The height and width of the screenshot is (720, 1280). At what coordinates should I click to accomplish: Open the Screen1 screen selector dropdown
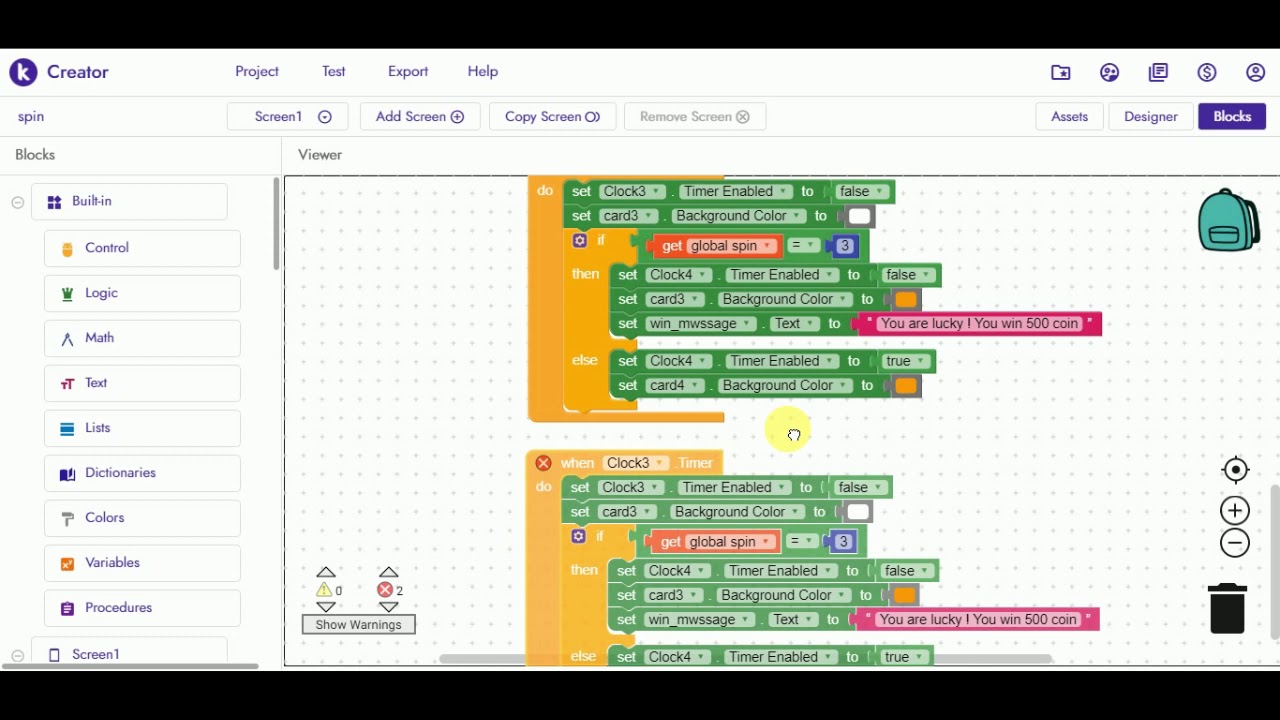[288, 117]
